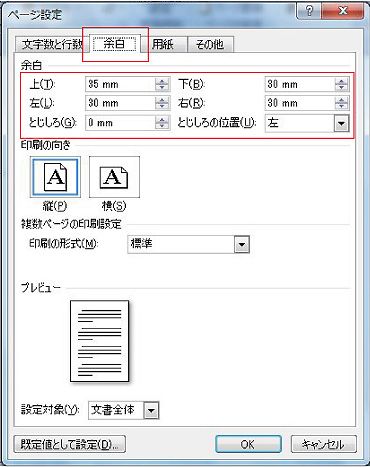
Task: Decrease the 上(T) top margin value
Action: pos(162,88)
